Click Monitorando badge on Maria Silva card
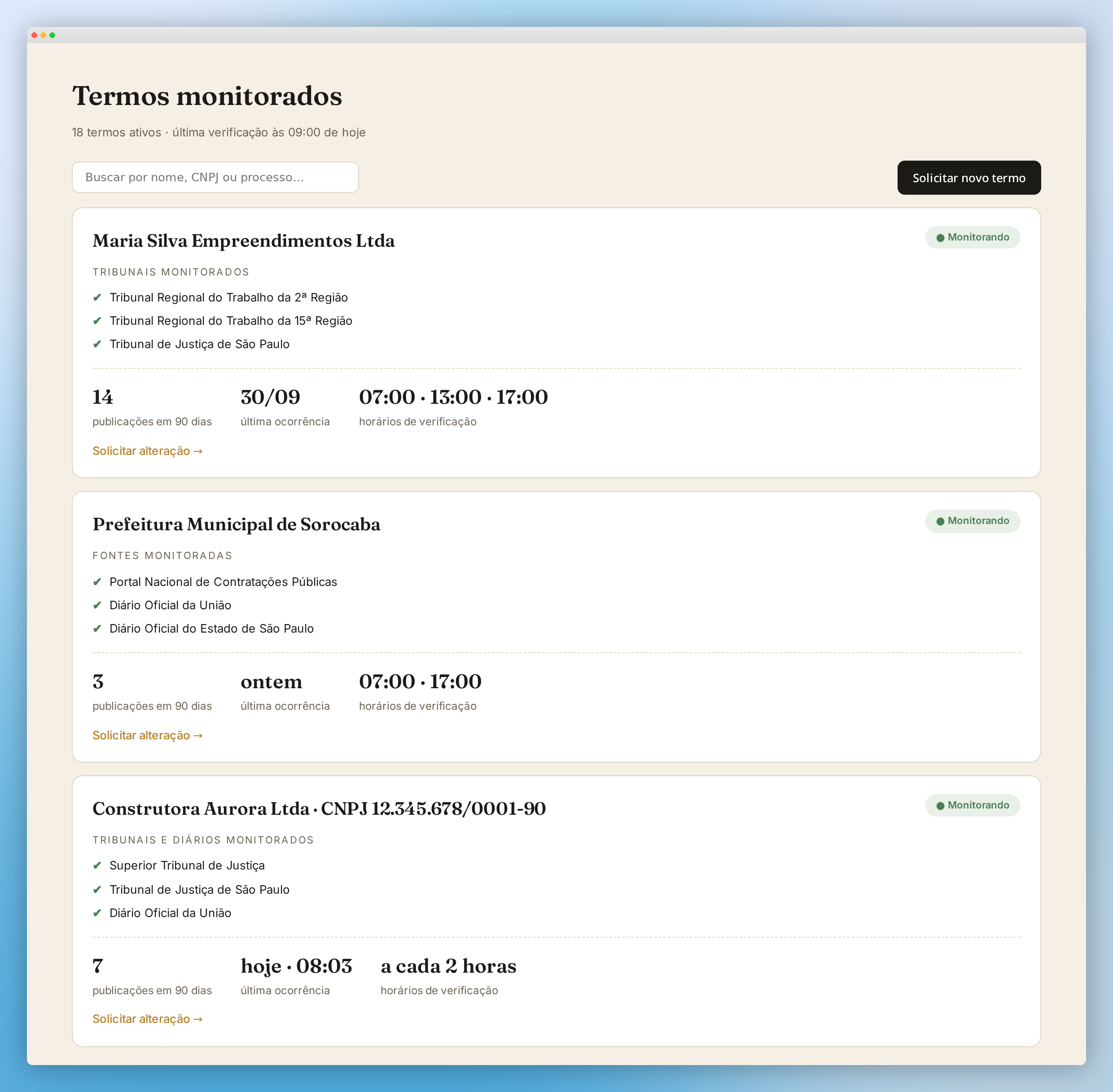This screenshot has height=1092, width=1113. pyautogui.click(x=973, y=237)
